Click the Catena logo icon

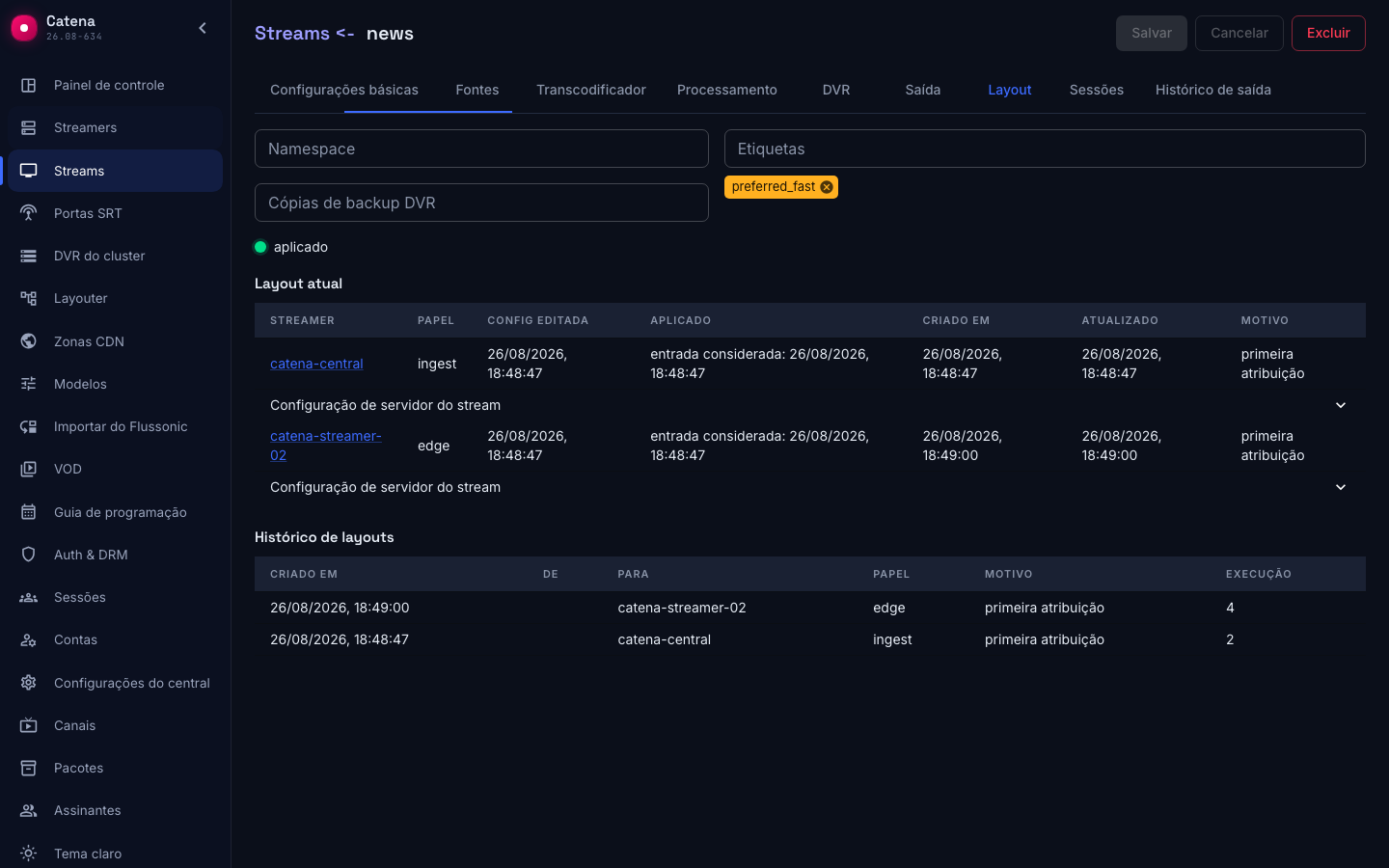click(x=23, y=28)
